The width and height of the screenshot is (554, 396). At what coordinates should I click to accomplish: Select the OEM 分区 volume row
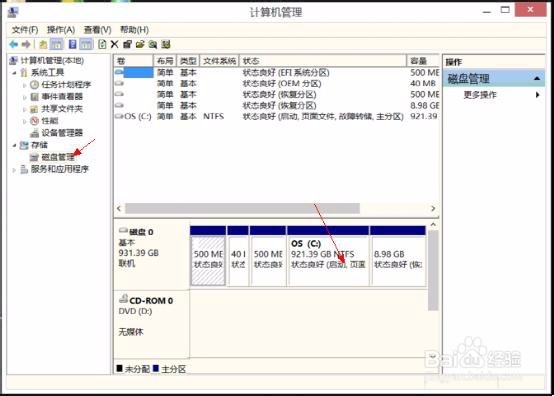277,83
